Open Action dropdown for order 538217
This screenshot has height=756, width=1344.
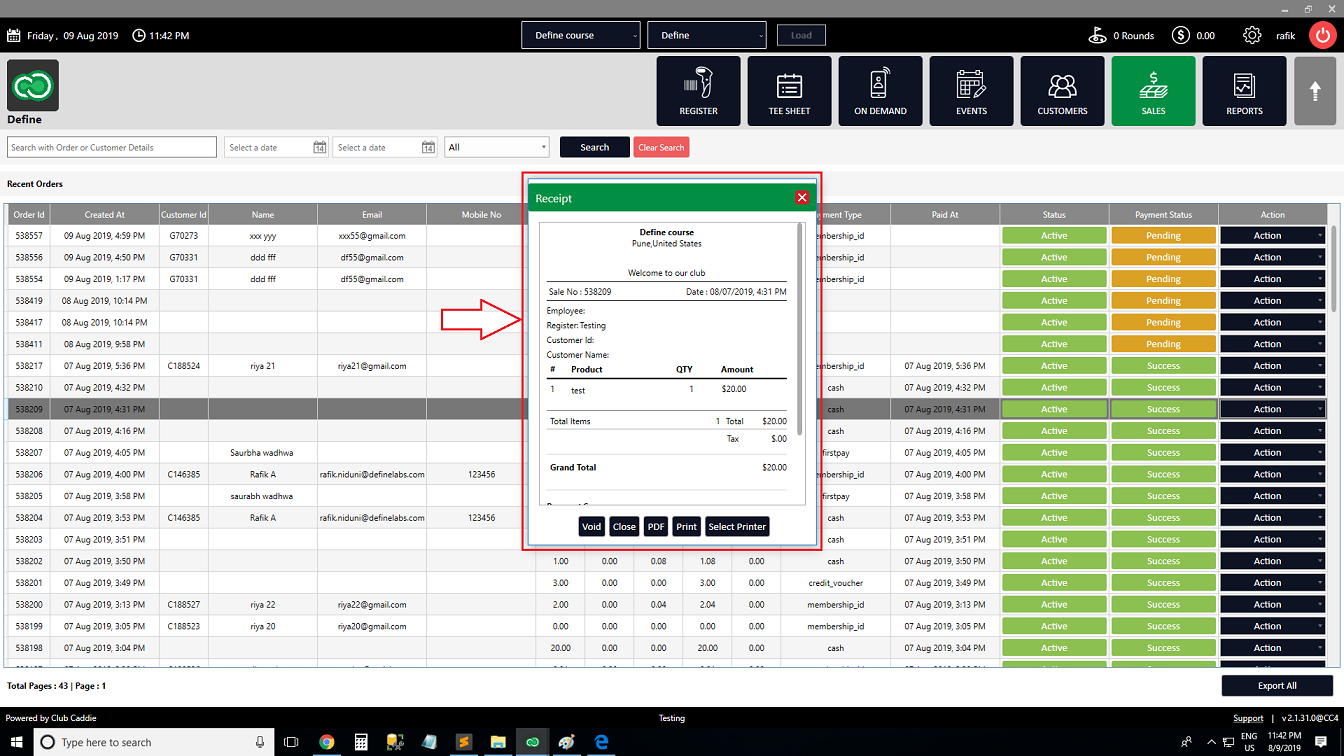[x=1273, y=366]
